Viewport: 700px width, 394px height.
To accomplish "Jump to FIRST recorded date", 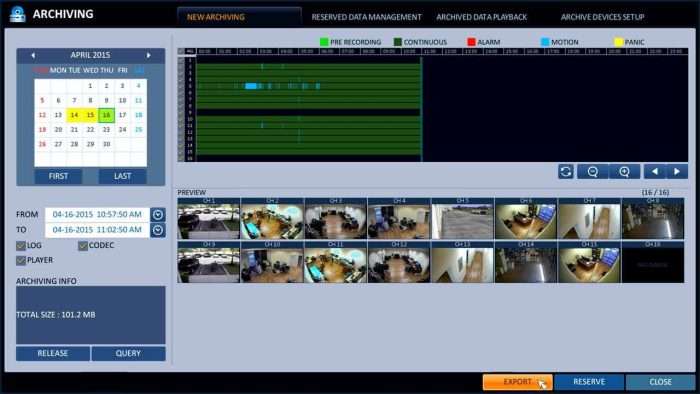I will coord(58,176).
